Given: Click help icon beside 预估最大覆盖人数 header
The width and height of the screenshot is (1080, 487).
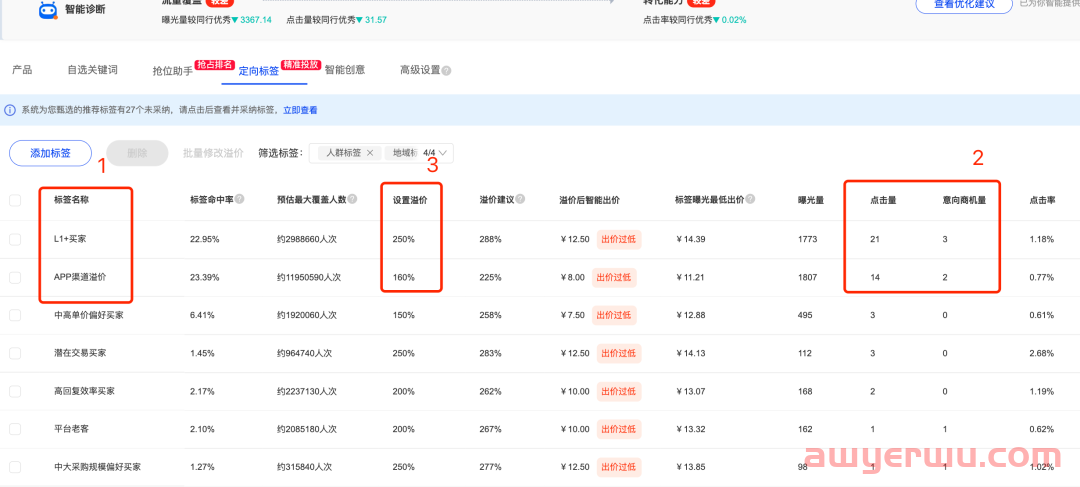Looking at the screenshot, I should coord(352,200).
